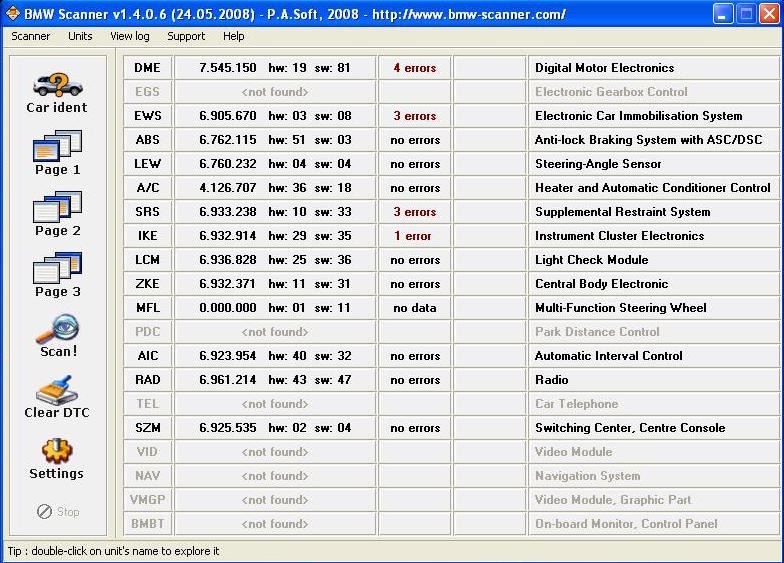This screenshot has height=563, width=784.
Task: Open the Units menu
Action: point(80,36)
